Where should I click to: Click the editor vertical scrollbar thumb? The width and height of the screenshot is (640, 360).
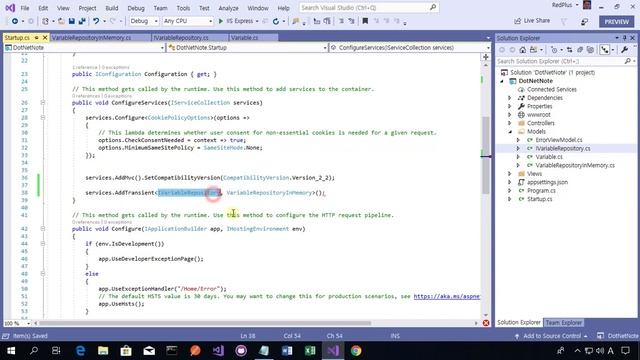coord(486,155)
